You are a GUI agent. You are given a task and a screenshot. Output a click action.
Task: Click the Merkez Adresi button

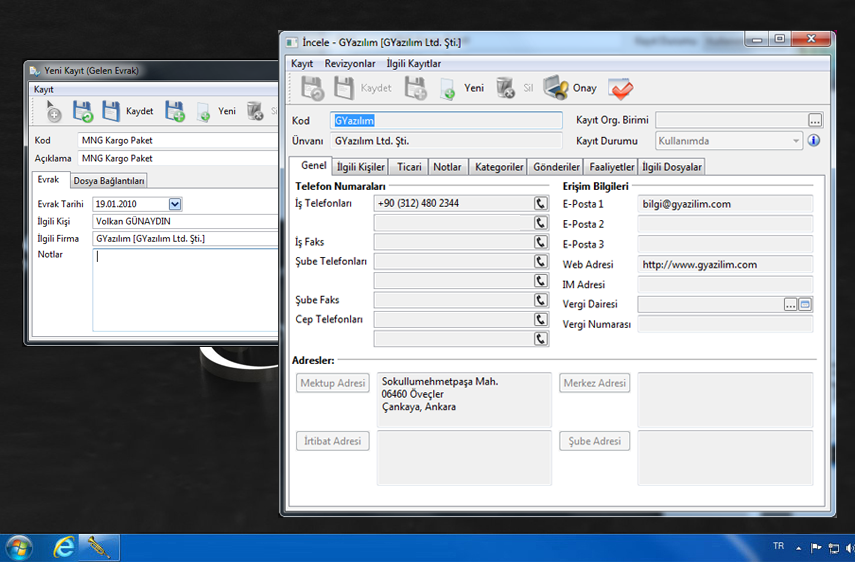tap(594, 383)
